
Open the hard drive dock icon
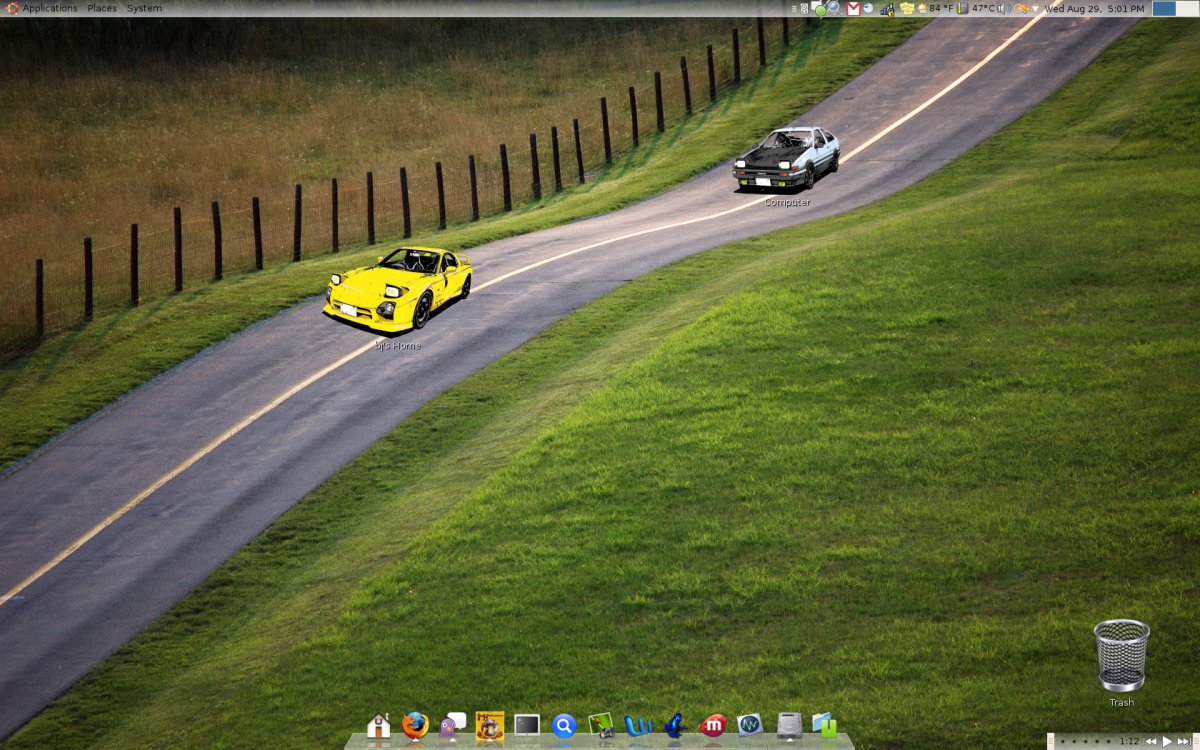(789, 725)
